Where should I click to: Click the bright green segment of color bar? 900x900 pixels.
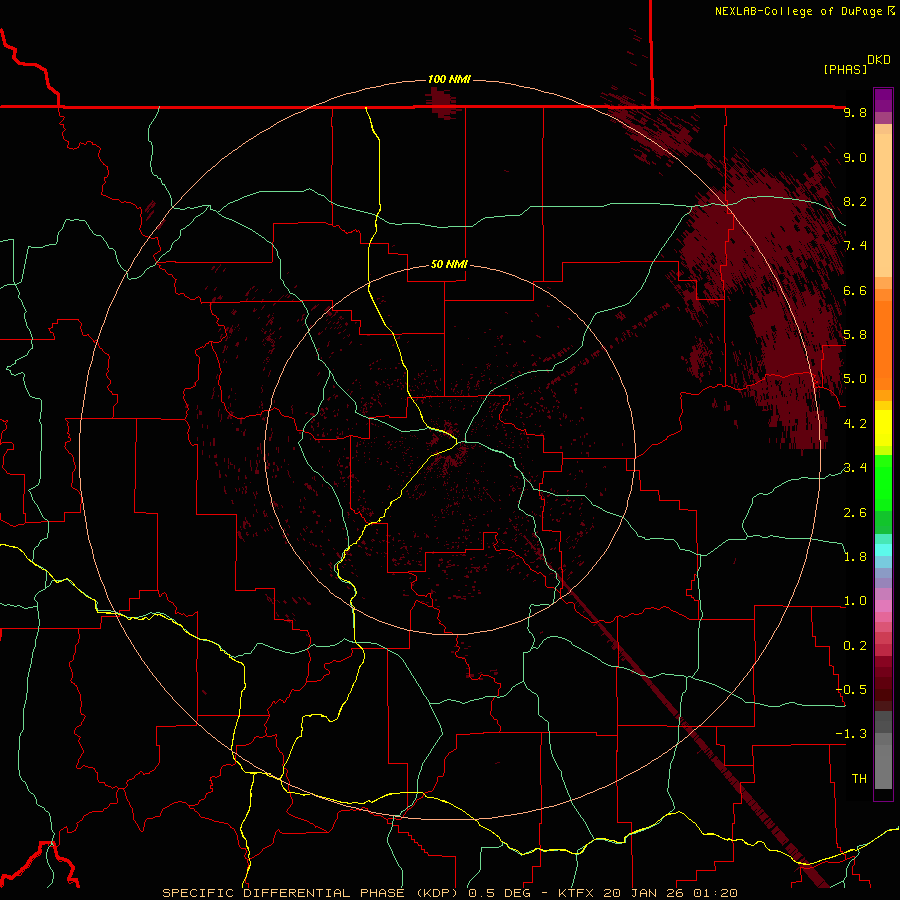coord(883,482)
